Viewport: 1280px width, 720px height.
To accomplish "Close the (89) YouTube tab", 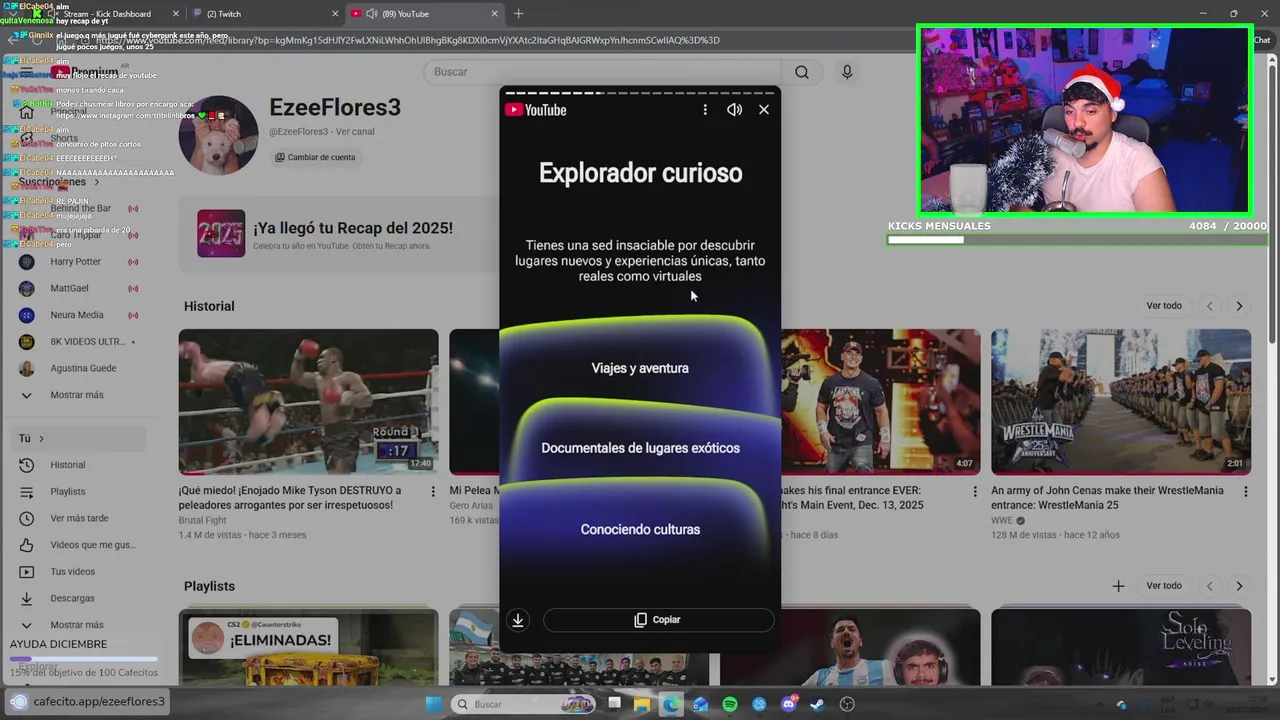I will point(494,14).
